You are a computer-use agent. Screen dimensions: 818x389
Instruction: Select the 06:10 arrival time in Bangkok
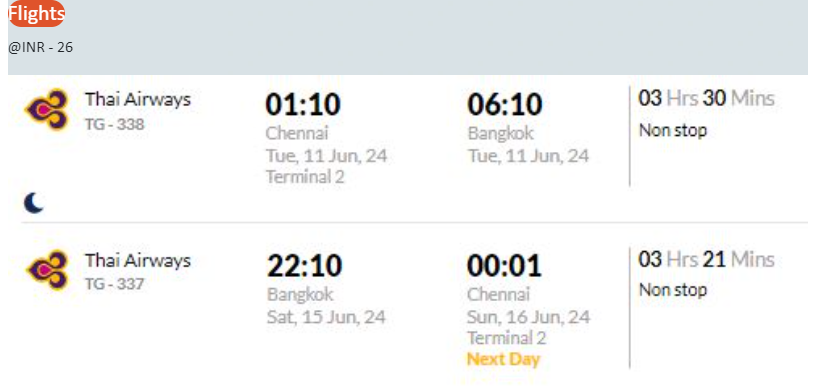click(x=505, y=104)
